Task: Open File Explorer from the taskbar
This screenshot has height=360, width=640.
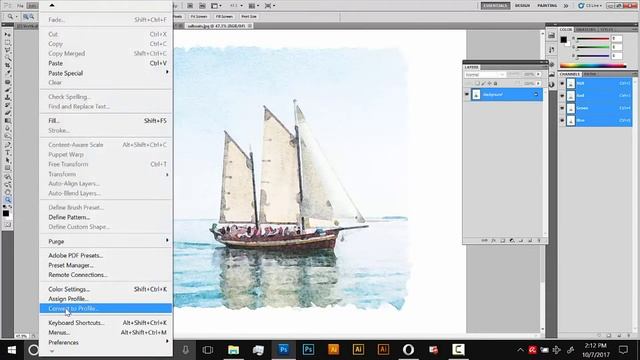Action: coord(233,350)
